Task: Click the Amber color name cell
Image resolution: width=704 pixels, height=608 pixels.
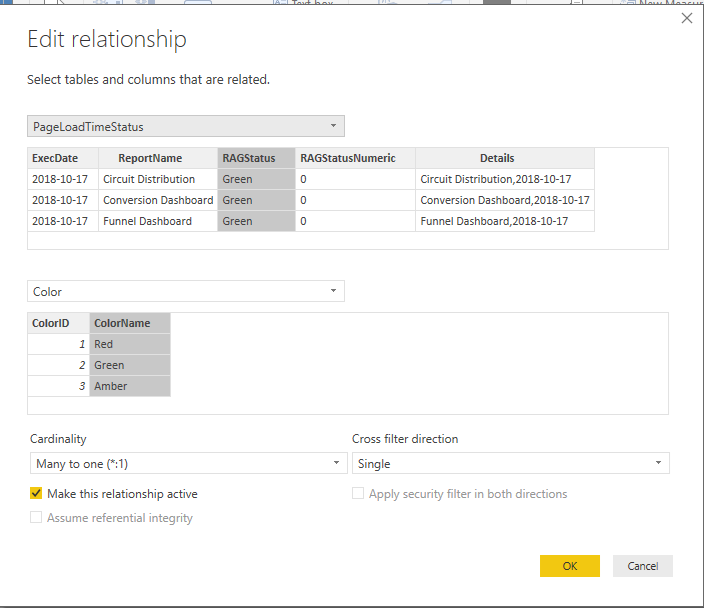Action: (130, 386)
